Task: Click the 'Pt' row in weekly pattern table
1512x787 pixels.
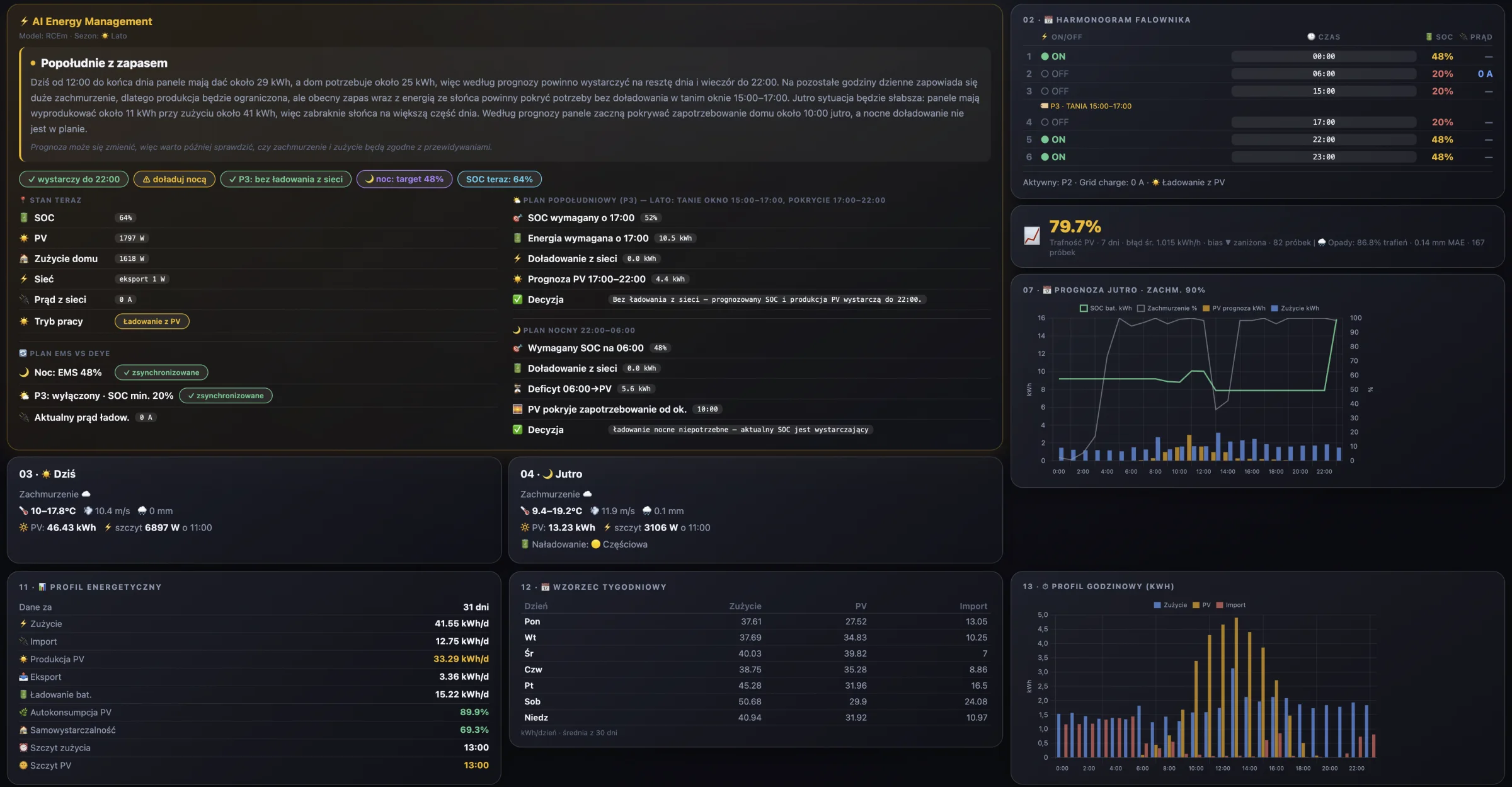Action: click(x=755, y=686)
